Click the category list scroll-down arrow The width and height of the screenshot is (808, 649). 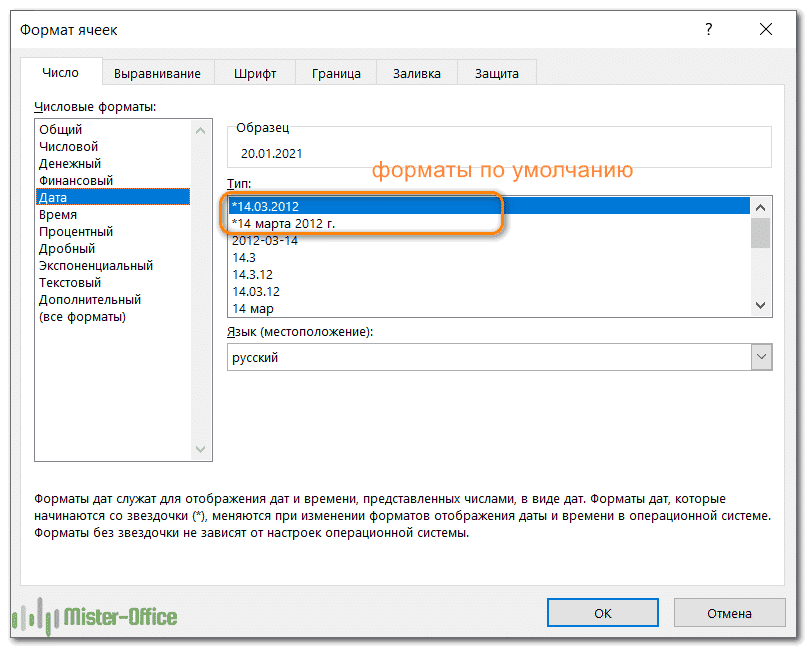202,450
